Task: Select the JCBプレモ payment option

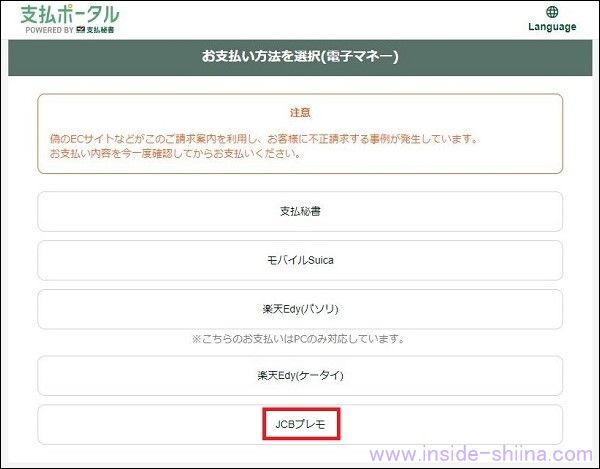Action: pos(300,424)
